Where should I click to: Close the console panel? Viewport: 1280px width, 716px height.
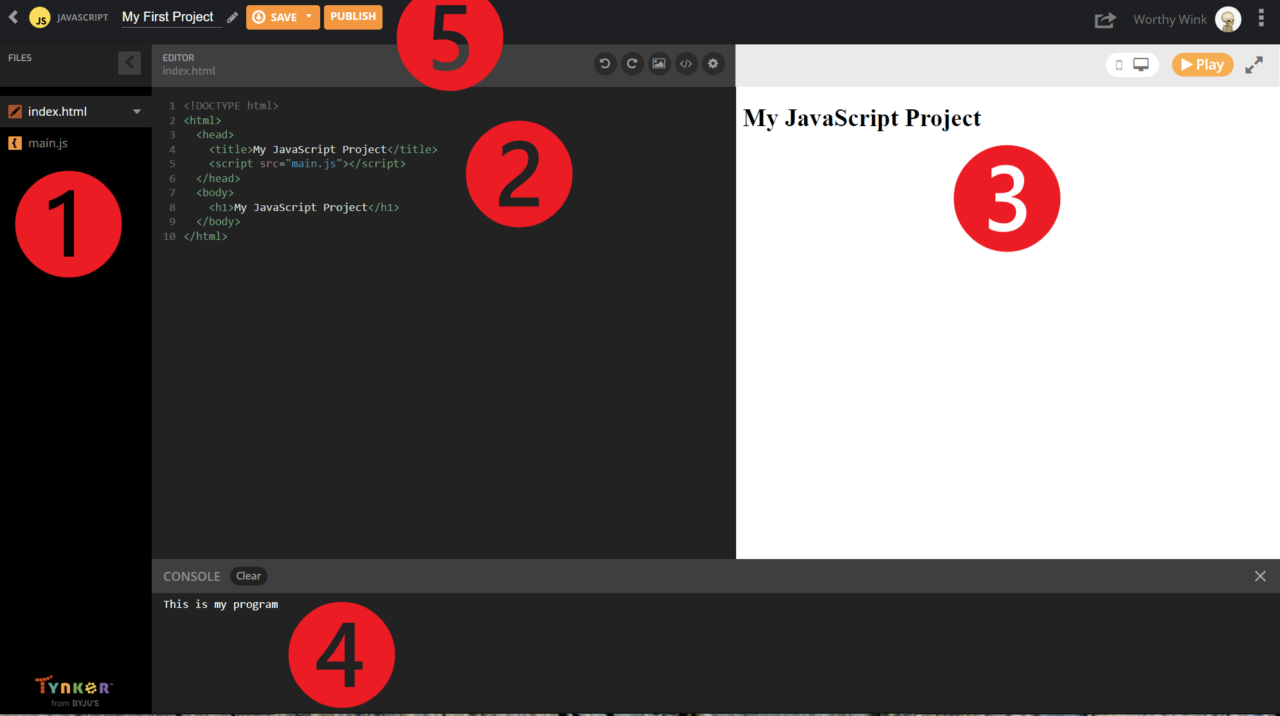pos(1260,576)
